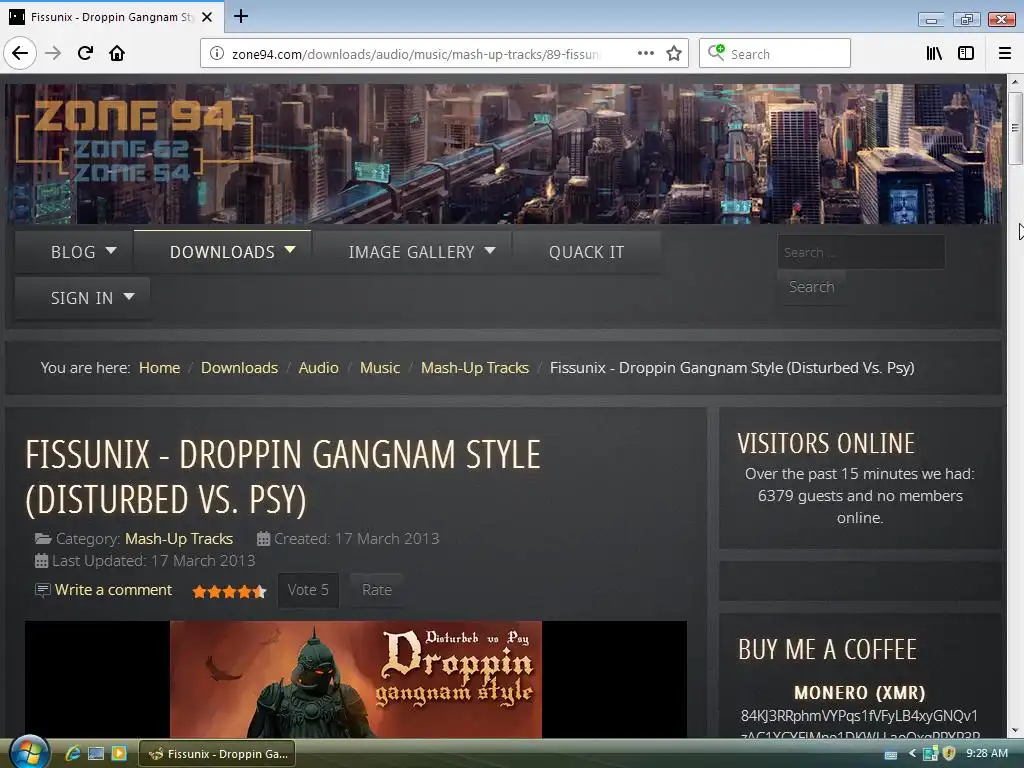Click the Write a comment link
Image resolution: width=1024 pixels, height=768 pixels.
click(x=113, y=590)
